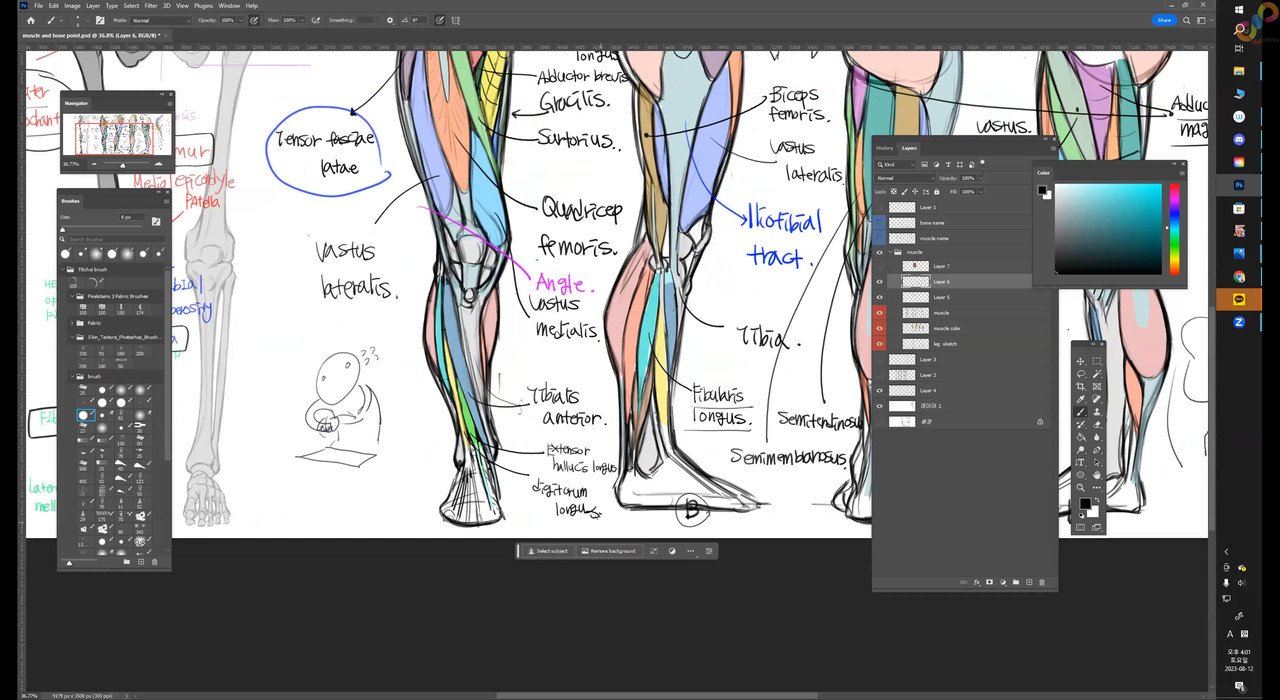Select the Frame tool
1280x700 pixels.
1097,386
